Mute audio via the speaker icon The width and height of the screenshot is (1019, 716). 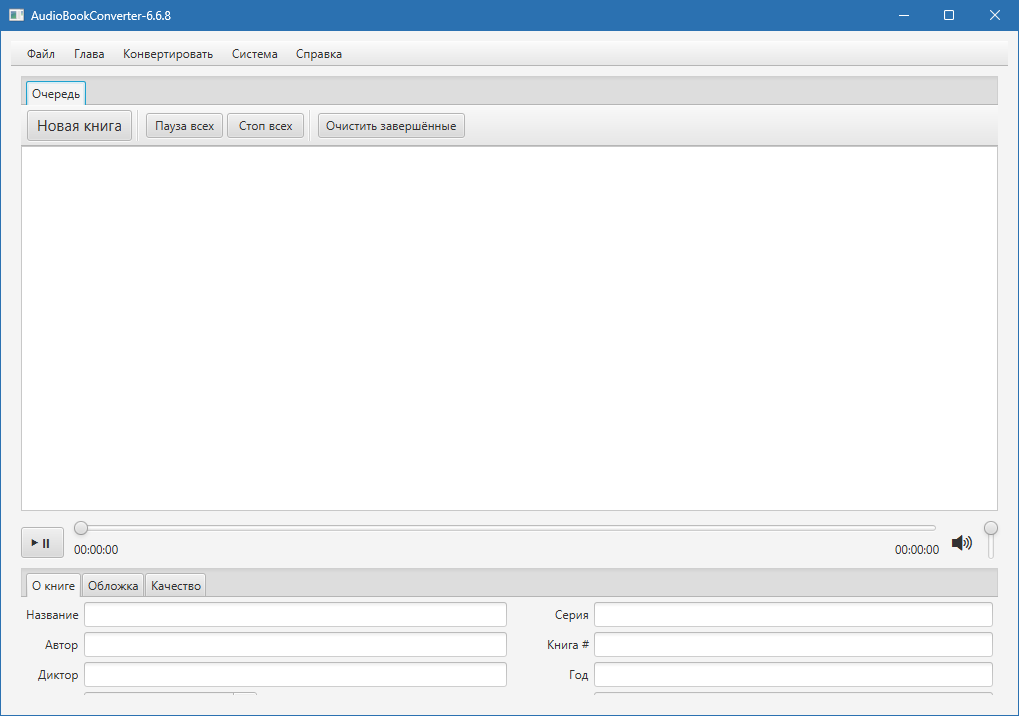click(961, 542)
